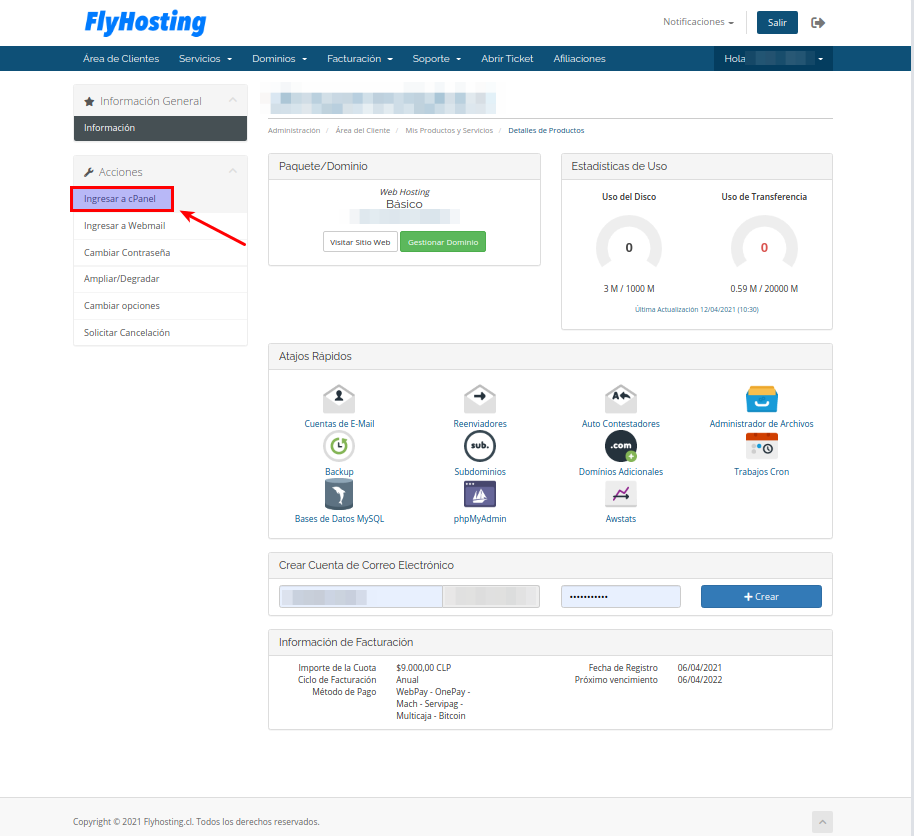The width and height of the screenshot is (914, 836).
Task: Open the Reenviadores forwarder icon
Action: [x=480, y=399]
